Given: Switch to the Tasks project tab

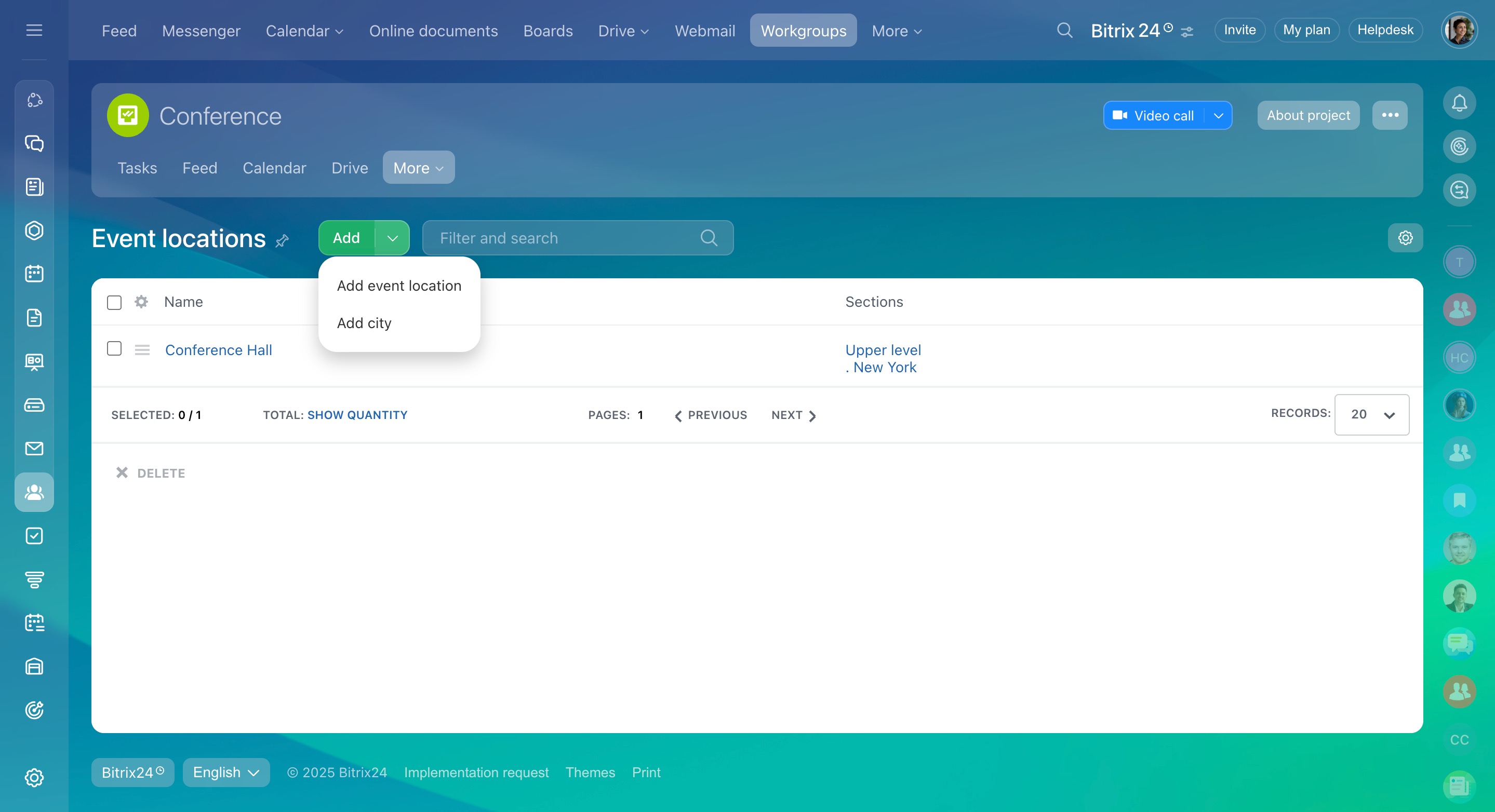Looking at the screenshot, I should pos(137,168).
